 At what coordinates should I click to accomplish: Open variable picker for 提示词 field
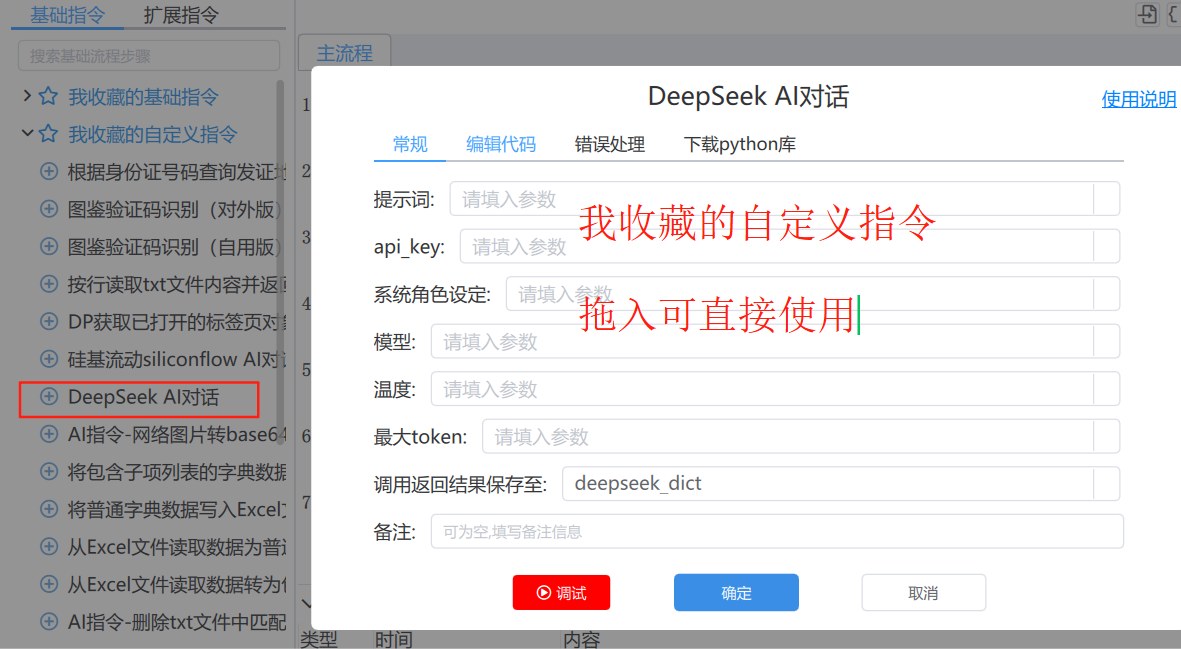[1106, 199]
